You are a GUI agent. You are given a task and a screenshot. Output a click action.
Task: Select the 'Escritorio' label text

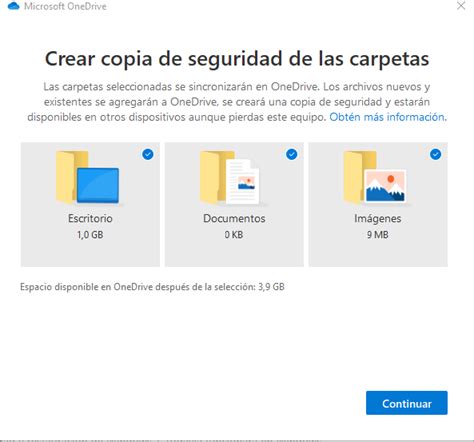90,218
